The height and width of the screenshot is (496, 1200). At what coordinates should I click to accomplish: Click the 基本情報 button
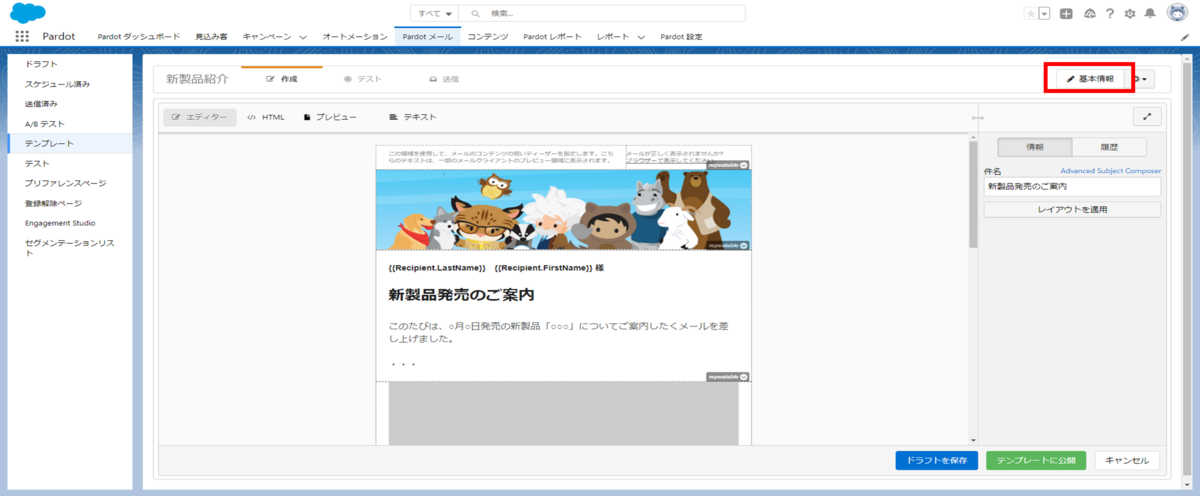tap(1089, 78)
